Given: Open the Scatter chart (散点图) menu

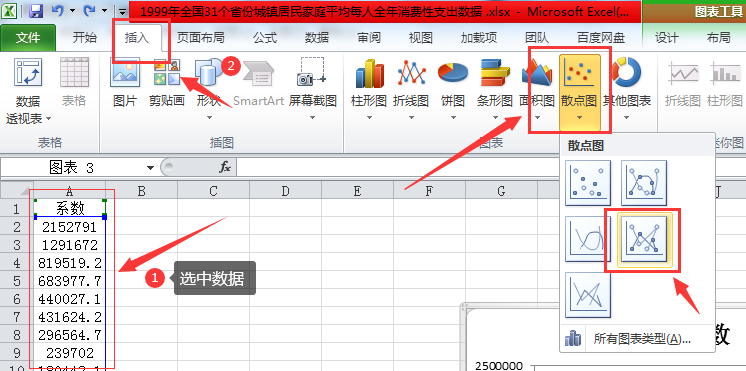Looking at the screenshot, I should (x=579, y=93).
